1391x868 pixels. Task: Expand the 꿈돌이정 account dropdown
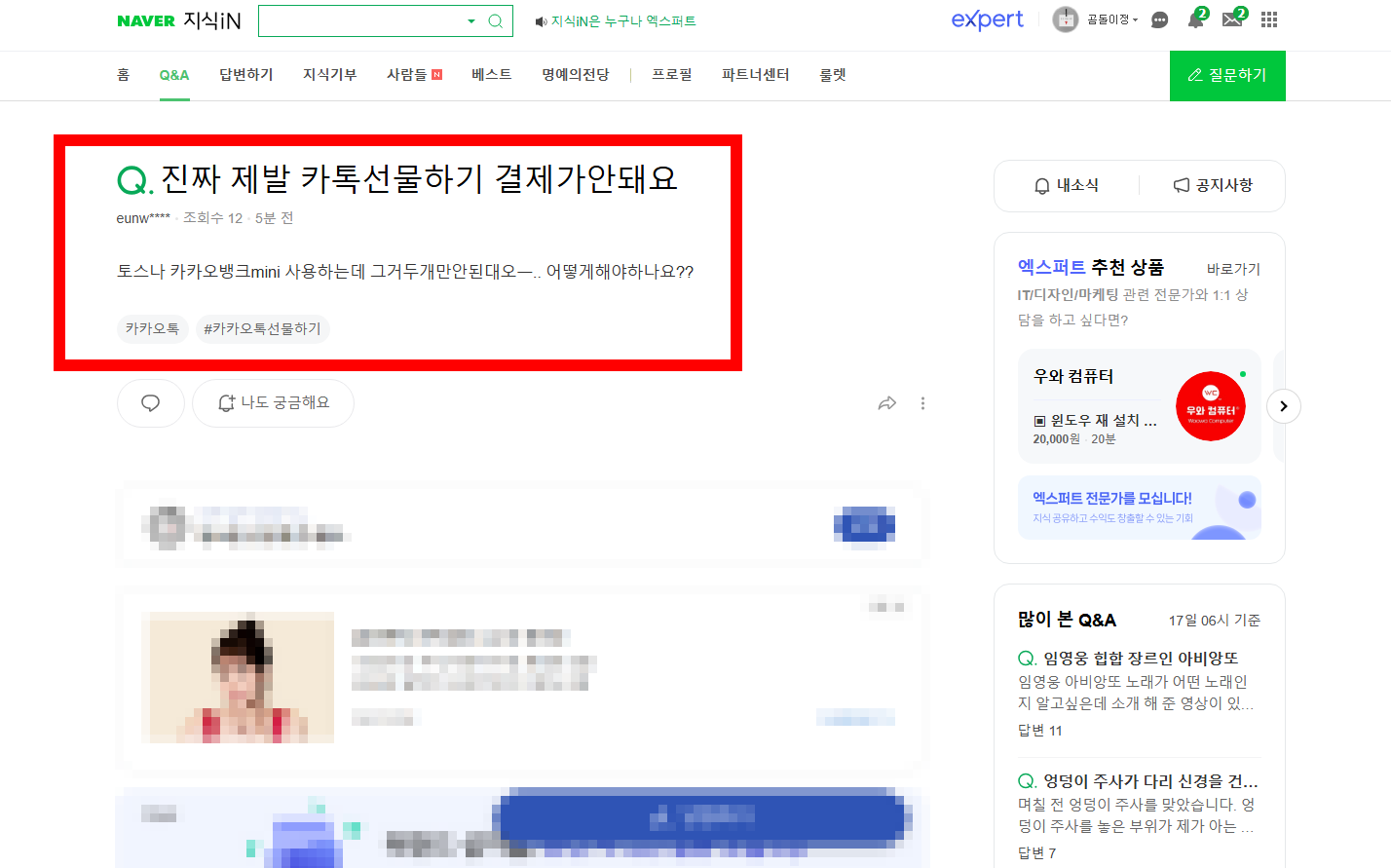(1112, 19)
